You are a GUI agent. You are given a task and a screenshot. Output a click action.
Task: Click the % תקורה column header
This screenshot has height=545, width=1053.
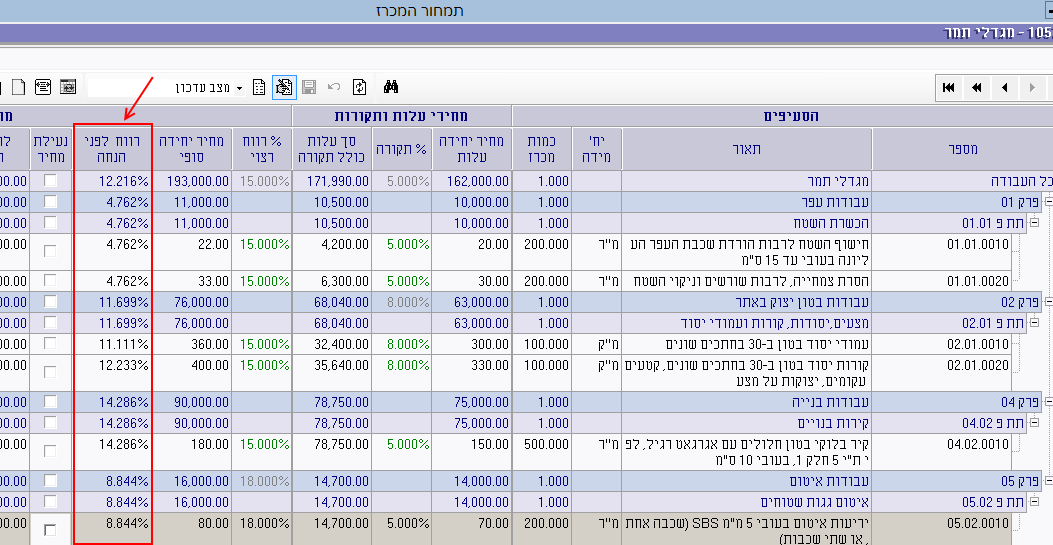(x=402, y=149)
